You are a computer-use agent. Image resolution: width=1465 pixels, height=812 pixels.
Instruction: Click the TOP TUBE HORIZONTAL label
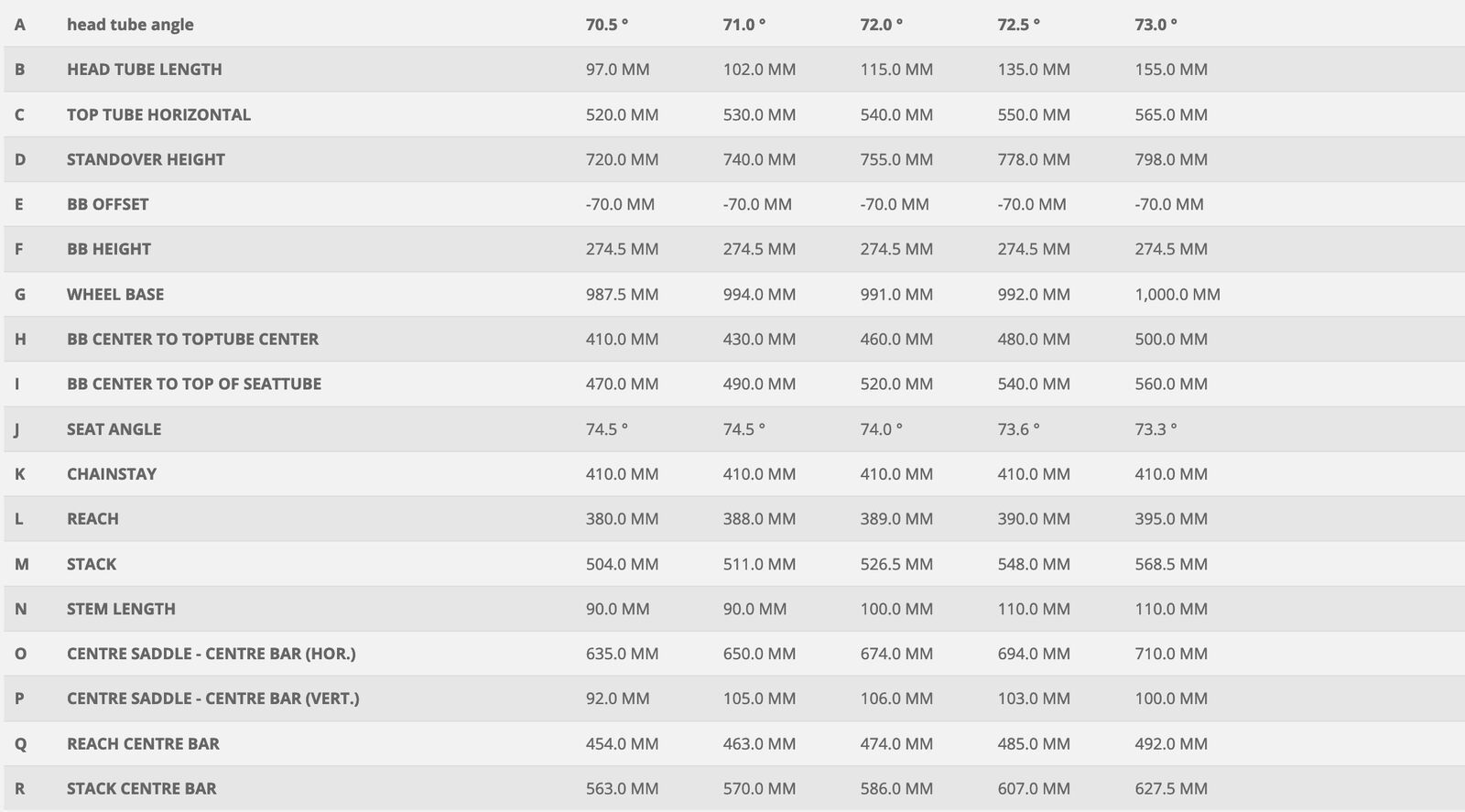click(158, 114)
